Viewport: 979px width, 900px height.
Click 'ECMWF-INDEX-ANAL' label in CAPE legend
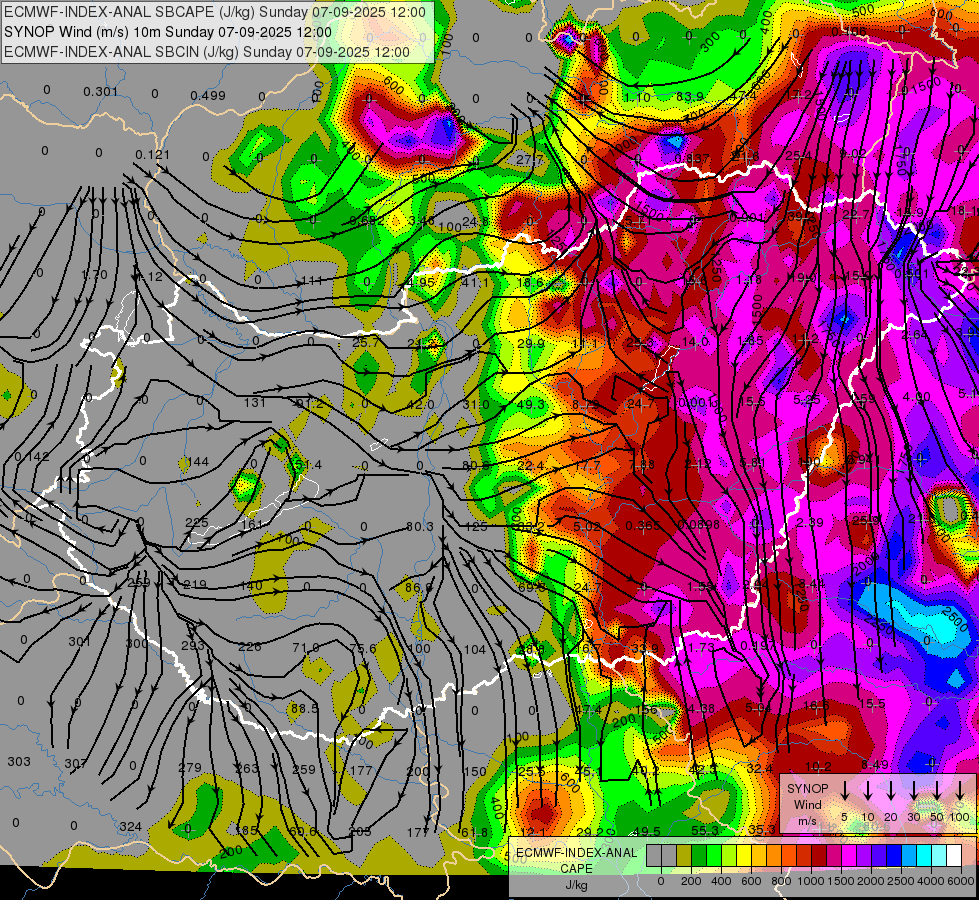(x=576, y=853)
